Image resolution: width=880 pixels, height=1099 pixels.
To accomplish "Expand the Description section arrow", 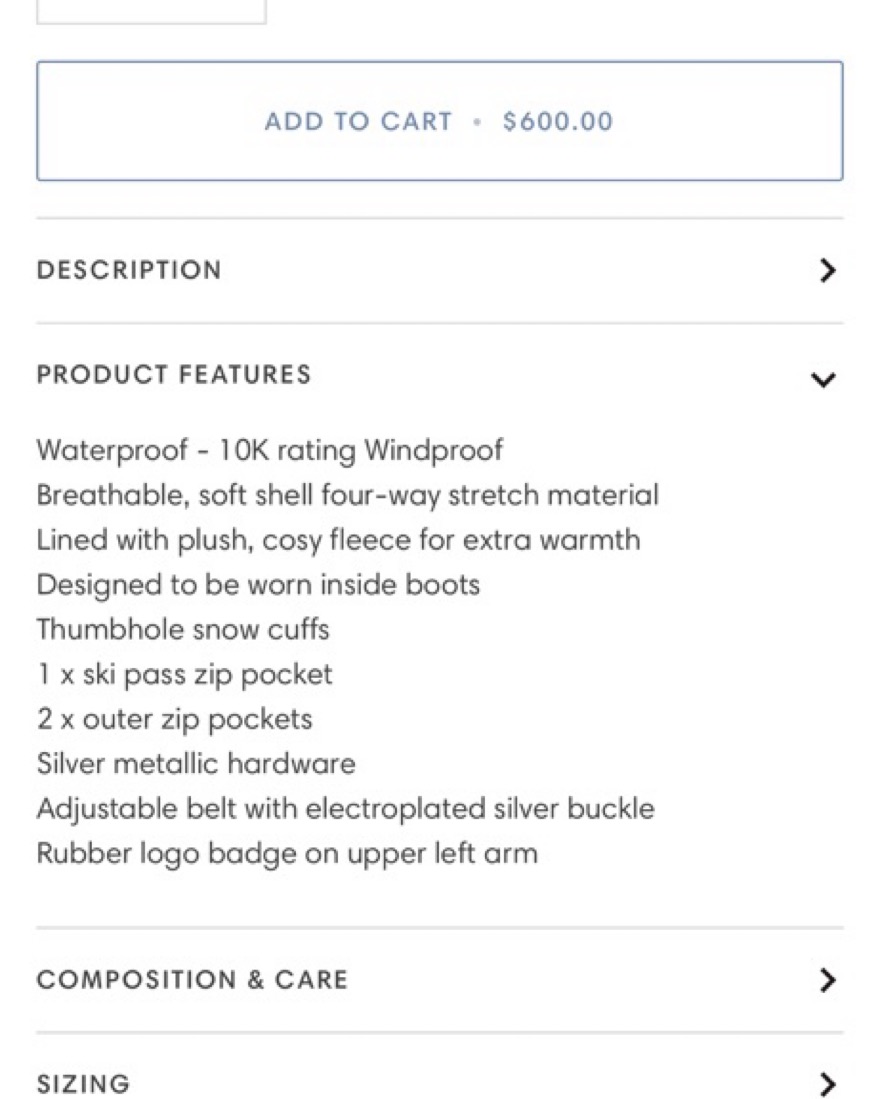I will pos(826,270).
